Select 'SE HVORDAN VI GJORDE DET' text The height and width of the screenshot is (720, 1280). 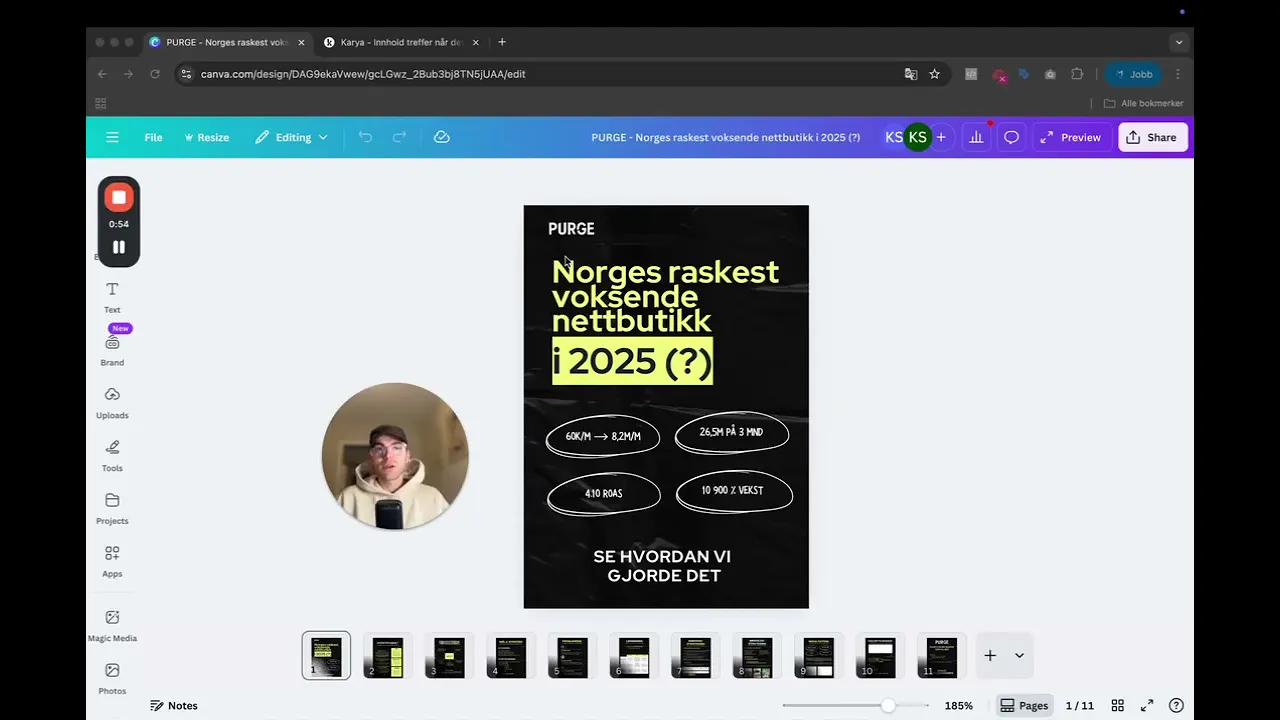662,566
